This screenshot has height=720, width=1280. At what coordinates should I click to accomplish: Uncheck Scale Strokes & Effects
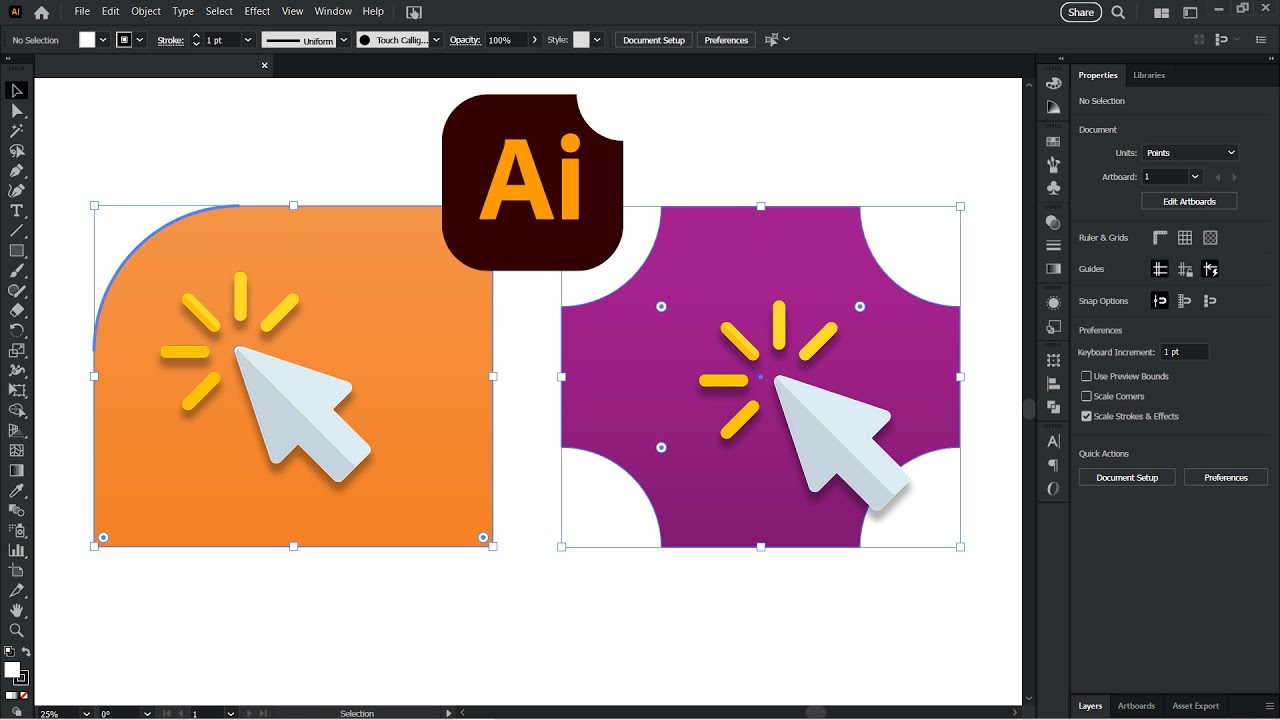[1086, 416]
